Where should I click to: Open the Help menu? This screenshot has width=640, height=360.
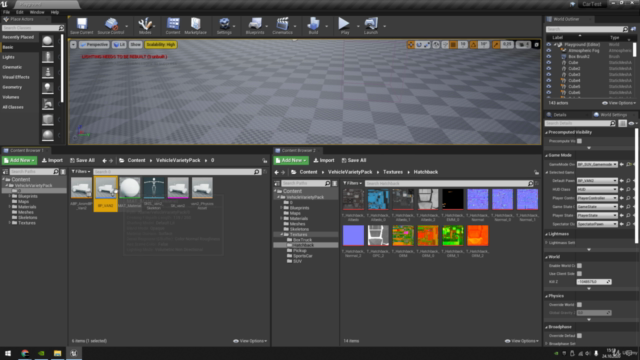coord(55,12)
